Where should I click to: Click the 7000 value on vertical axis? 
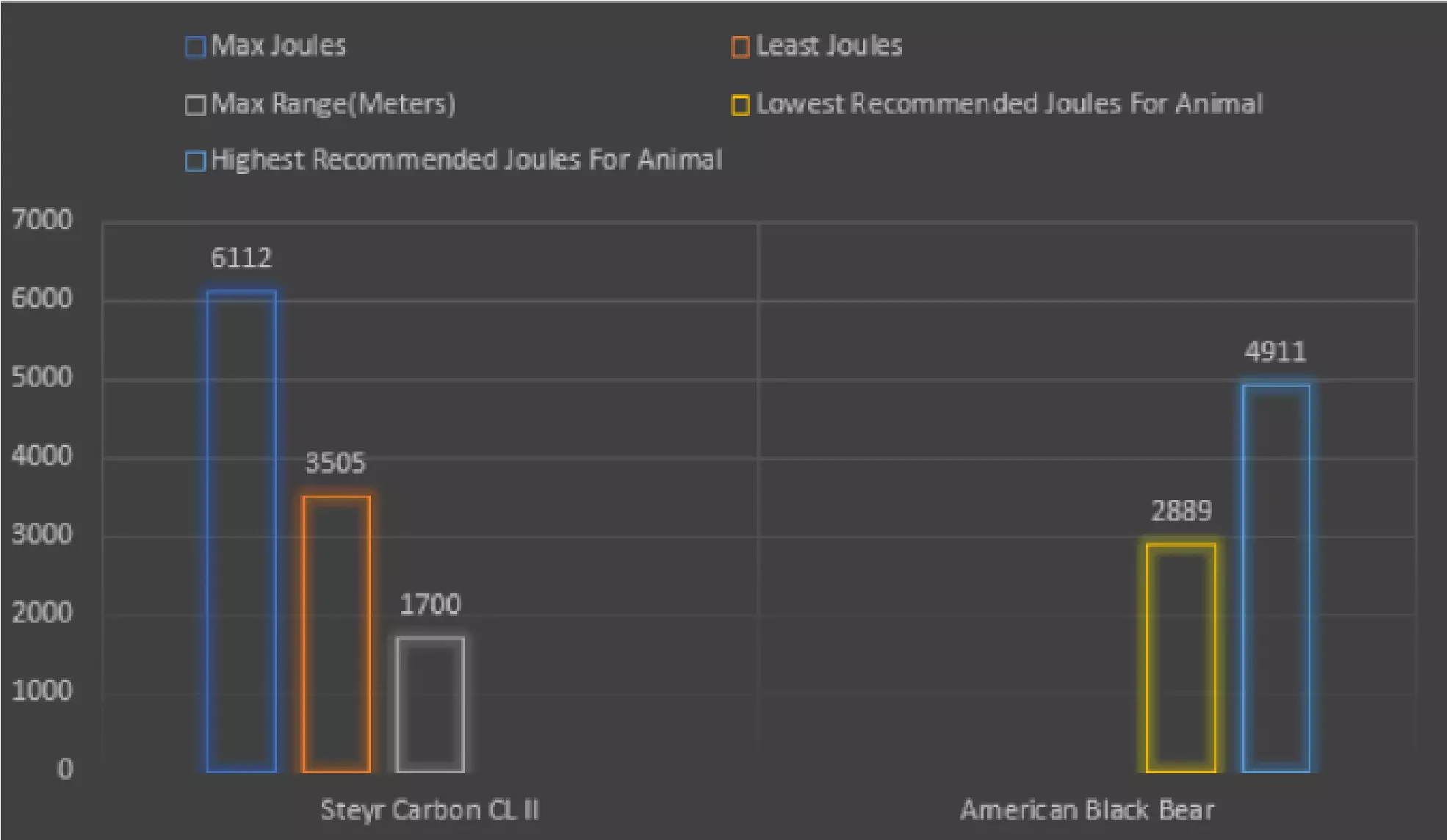[43, 220]
